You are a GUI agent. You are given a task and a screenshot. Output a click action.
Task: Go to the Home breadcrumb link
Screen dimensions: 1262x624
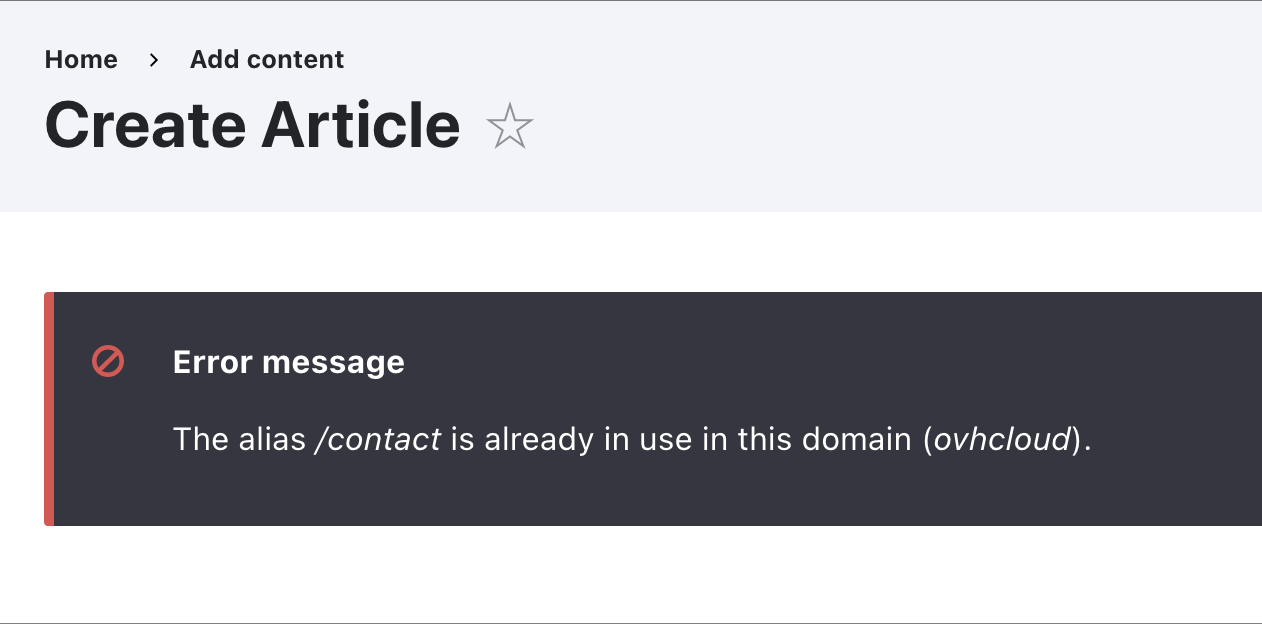pos(81,60)
